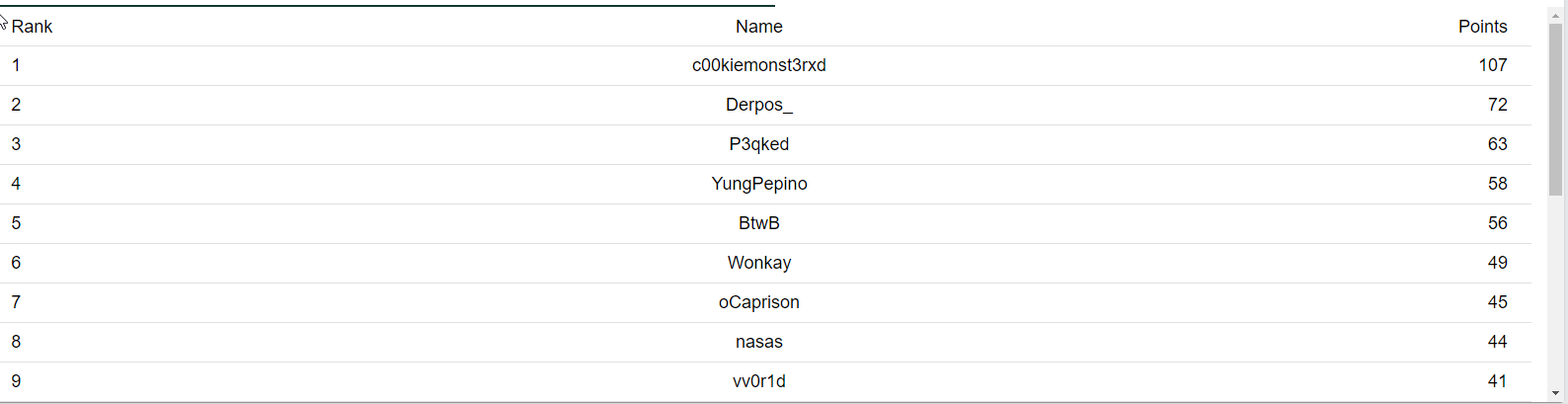
Task: Click the 63 points cell
Action: click(x=1497, y=144)
